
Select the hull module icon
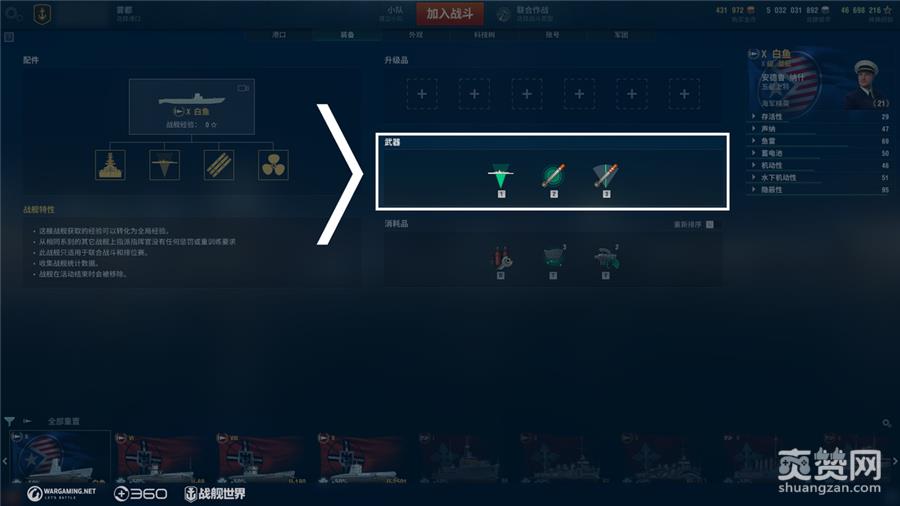tap(110, 165)
